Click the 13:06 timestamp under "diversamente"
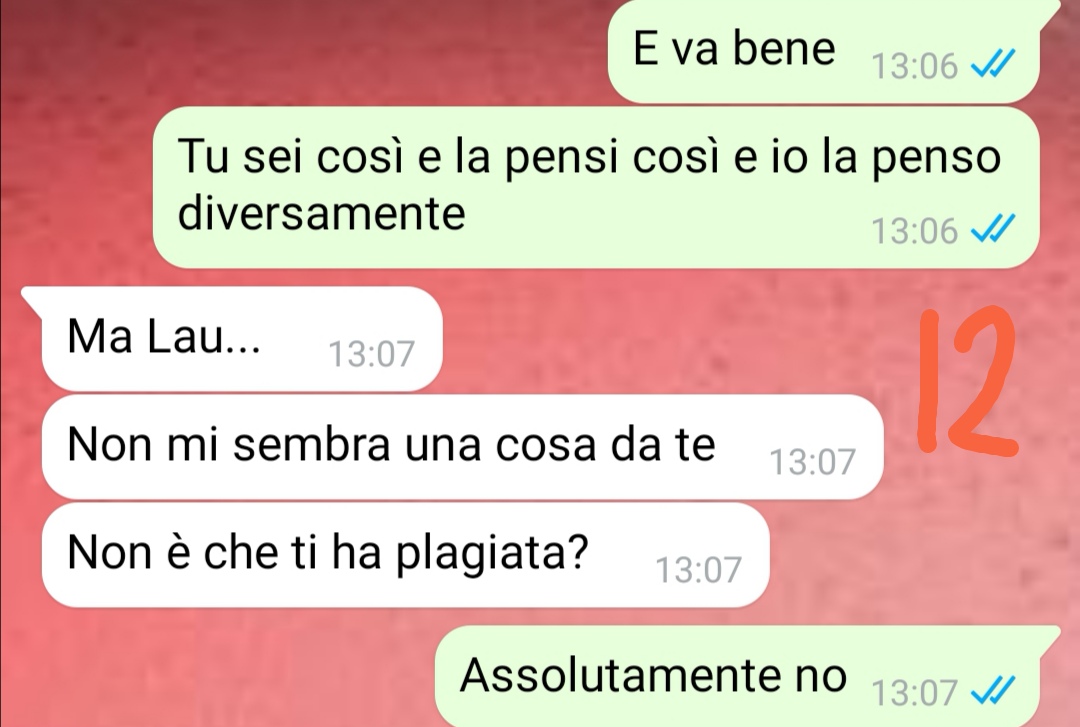 [x=915, y=230]
